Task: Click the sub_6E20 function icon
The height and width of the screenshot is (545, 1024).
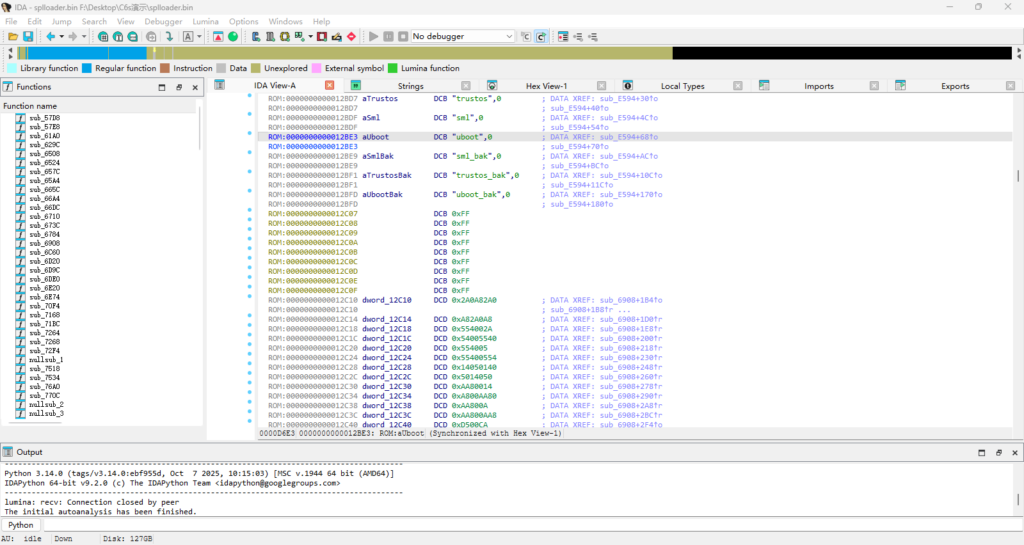Action: point(21,288)
